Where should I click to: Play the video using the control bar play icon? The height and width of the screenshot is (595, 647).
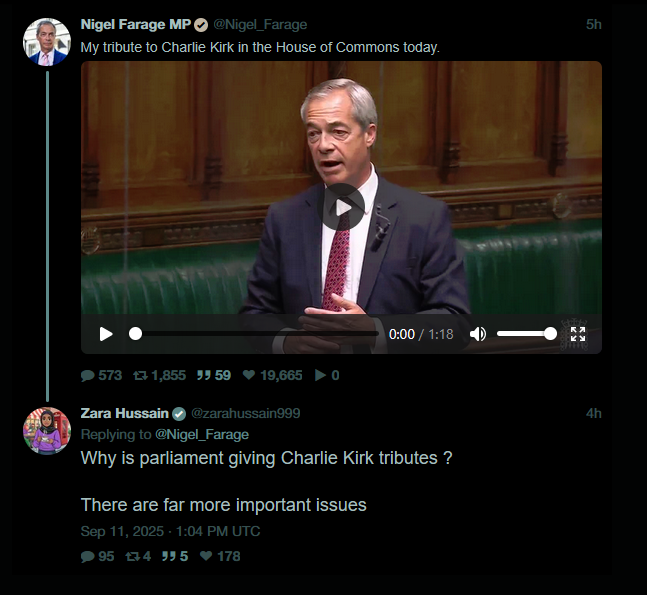click(x=106, y=334)
